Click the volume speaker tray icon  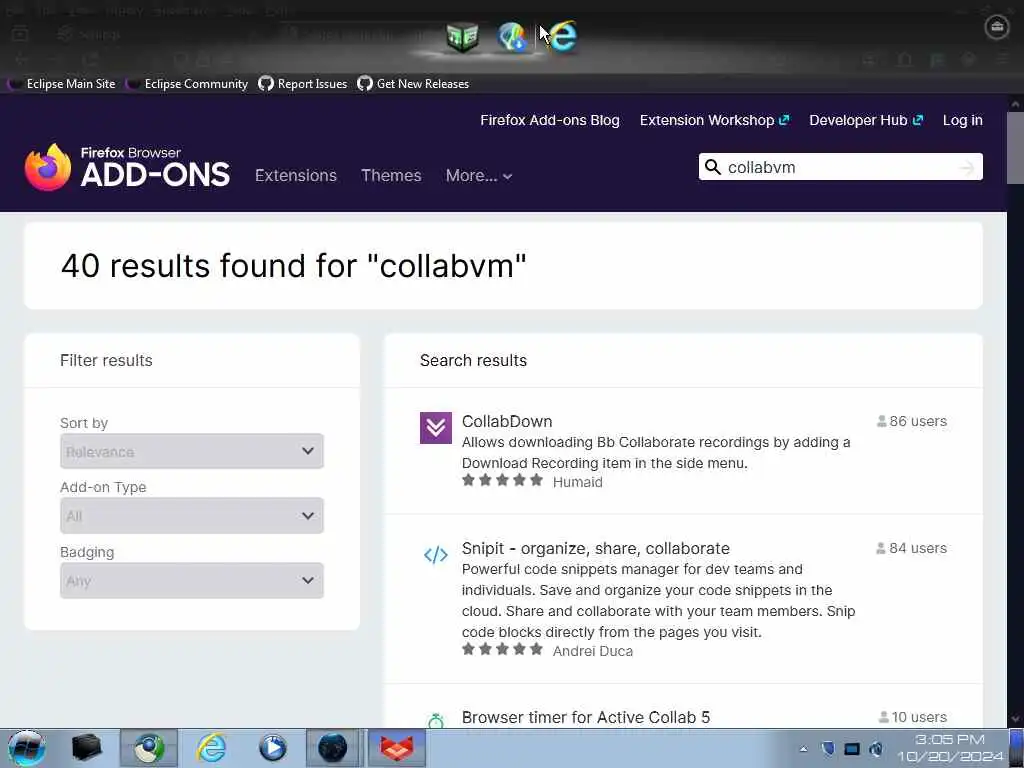(x=876, y=749)
